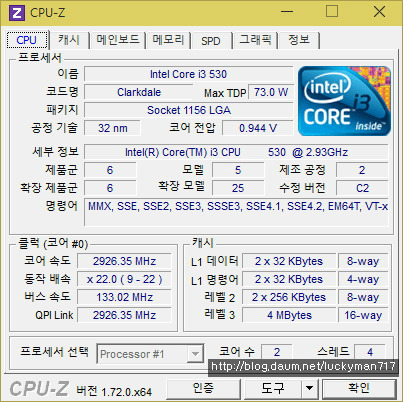
Task: Click the 레벨 3 value 4 MBytes
Action: click(289, 315)
